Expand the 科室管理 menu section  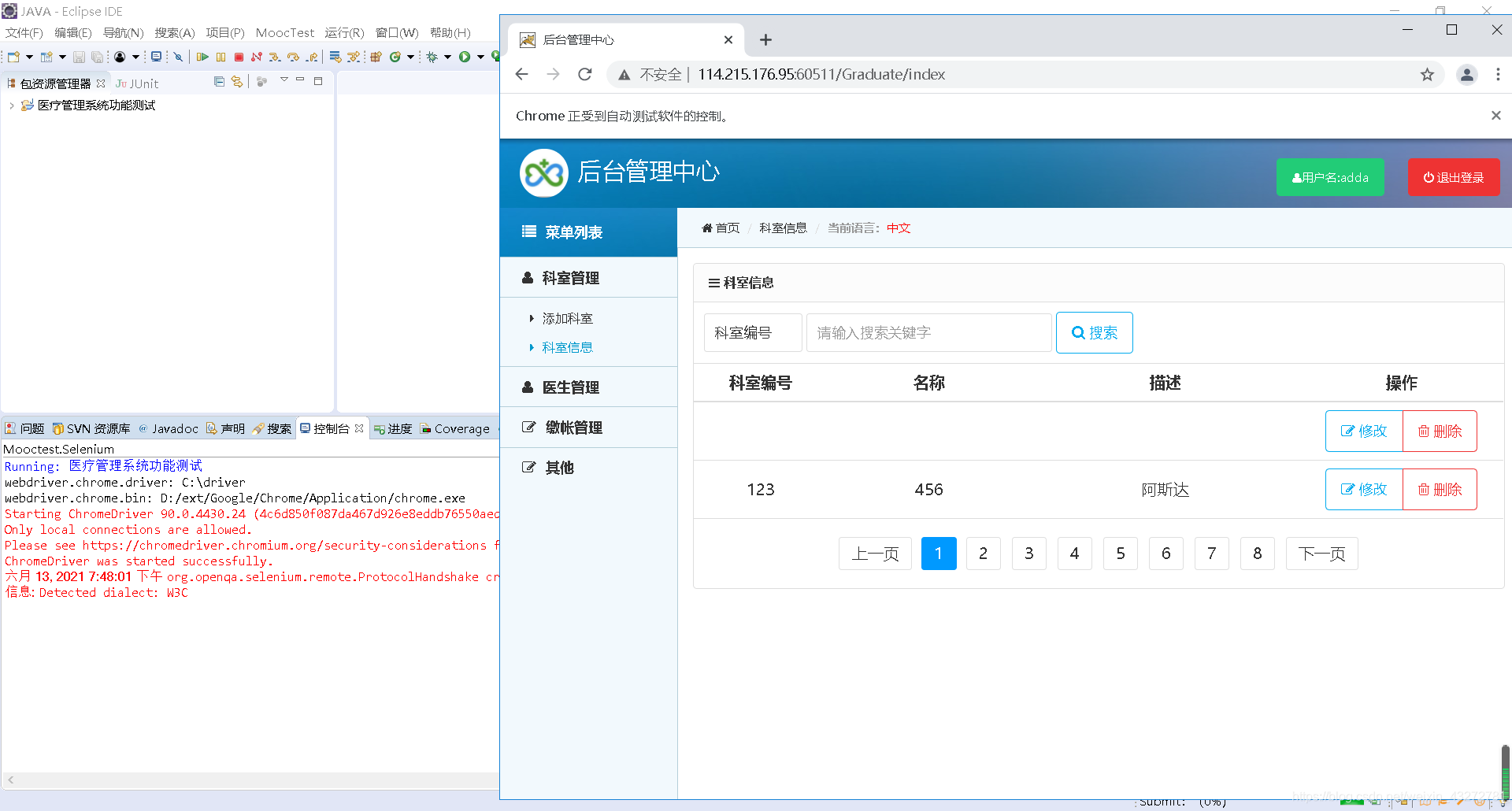[x=588, y=278]
